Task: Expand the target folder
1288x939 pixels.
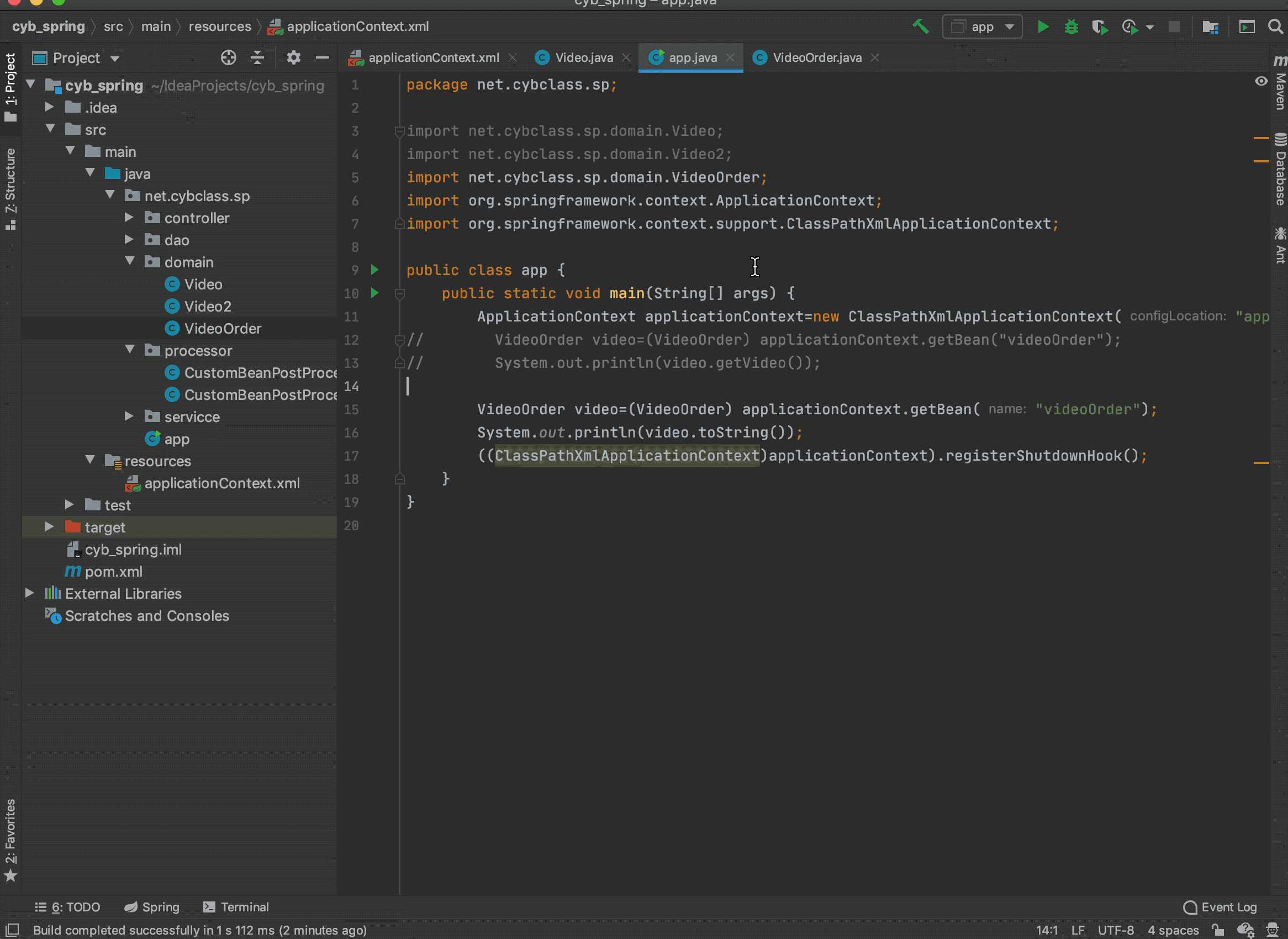Action: [50, 526]
